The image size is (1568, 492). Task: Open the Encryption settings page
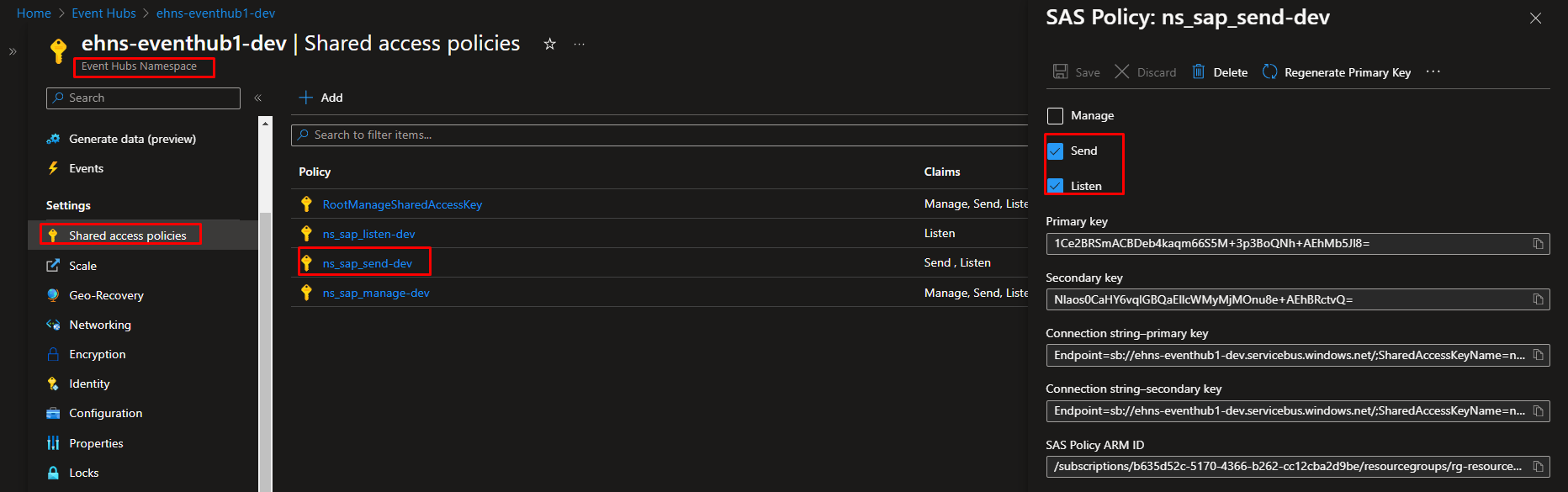(x=98, y=354)
